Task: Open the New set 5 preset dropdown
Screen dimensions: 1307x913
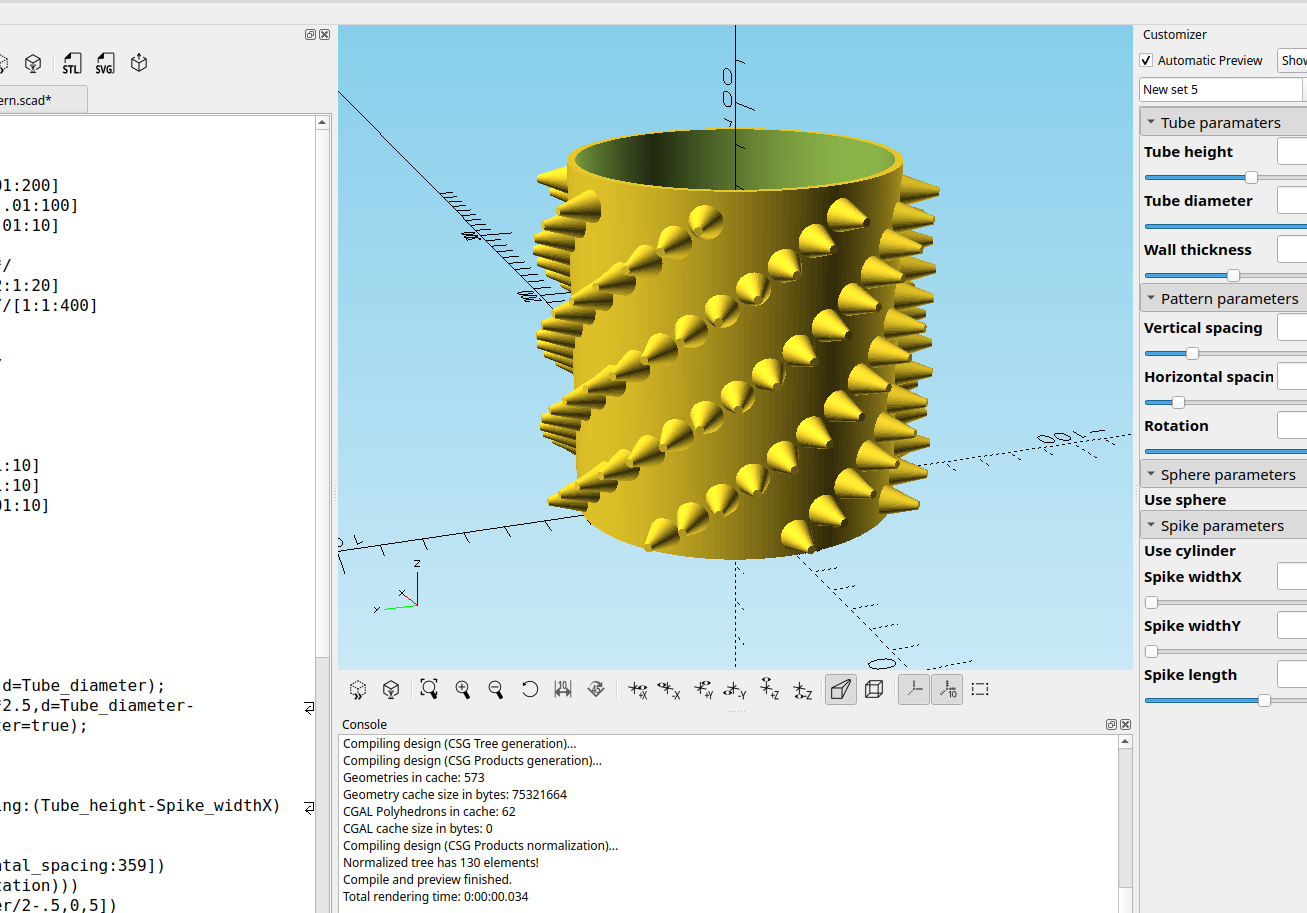Action: tap(1220, 90)
